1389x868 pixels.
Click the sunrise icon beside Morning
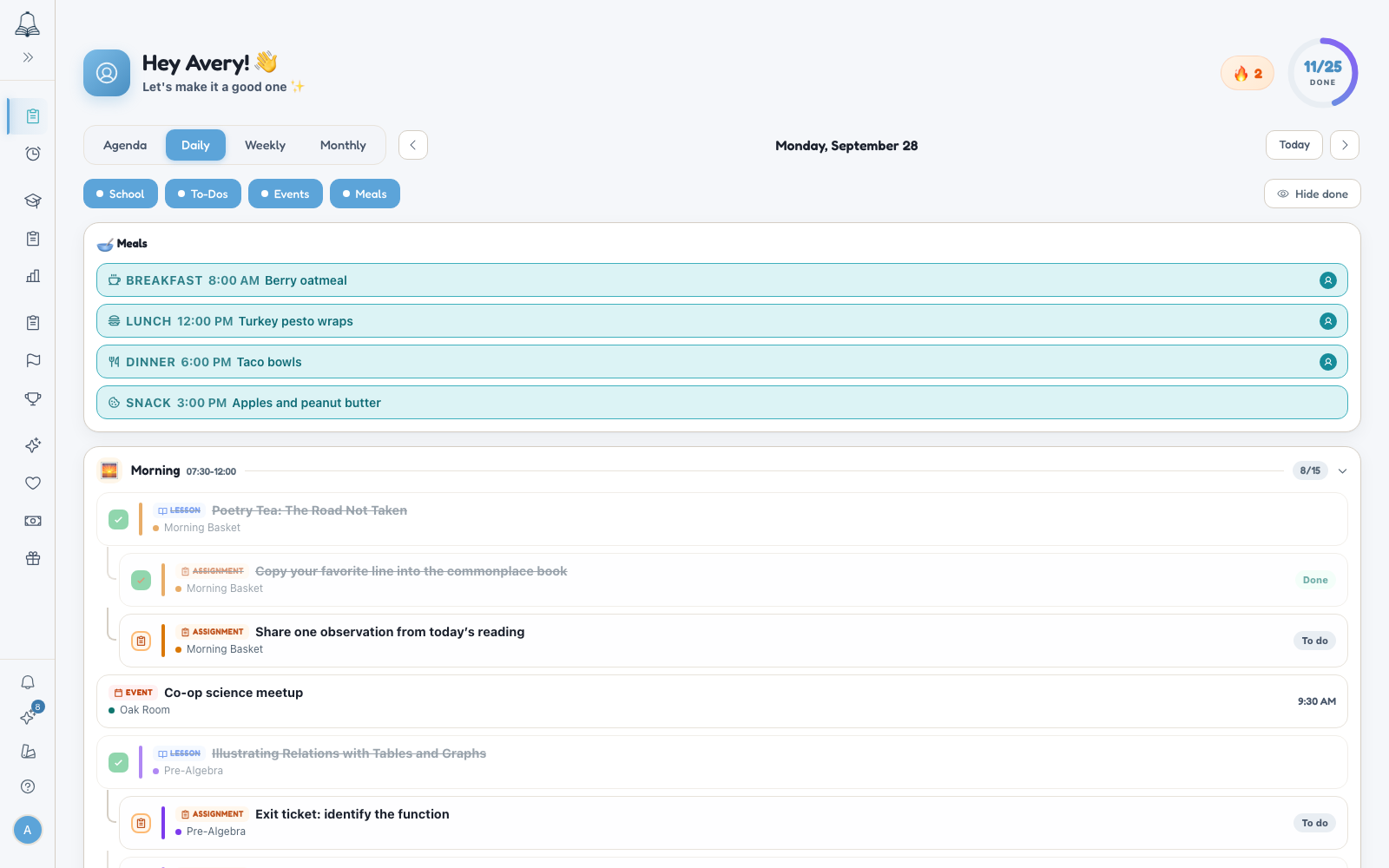coord(109,470)
